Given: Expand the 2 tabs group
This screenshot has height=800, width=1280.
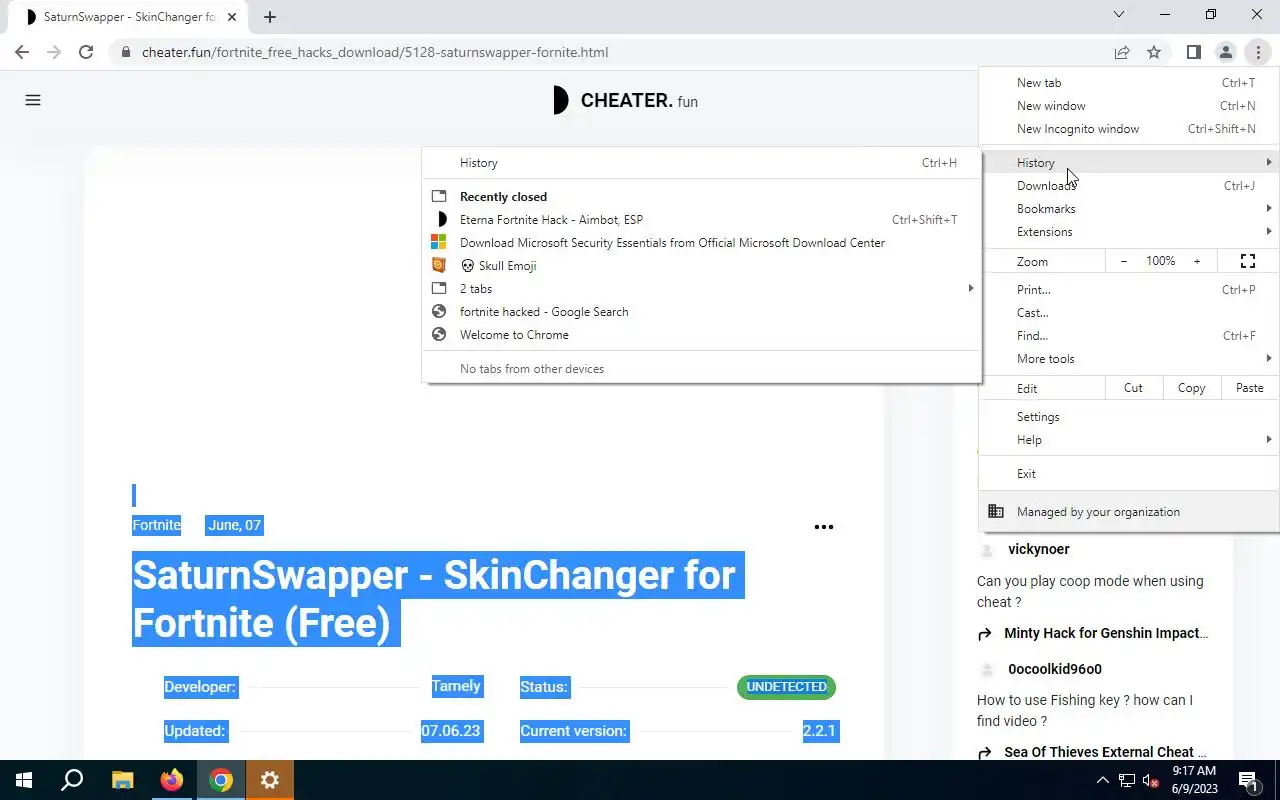Looking at the screenshot, I should click(x=701, y=289).
